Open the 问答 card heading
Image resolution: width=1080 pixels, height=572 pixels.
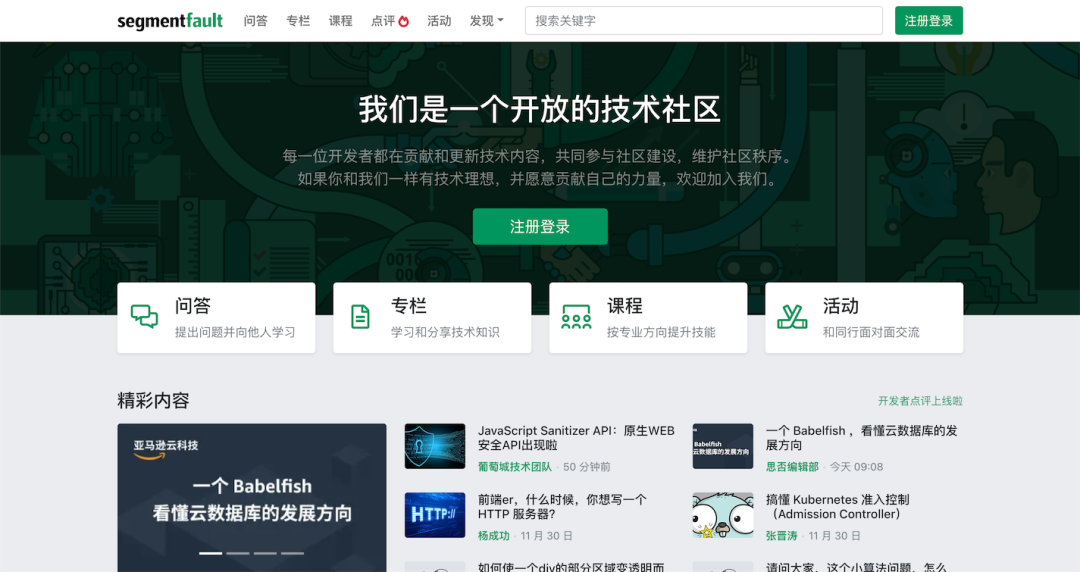(x=193, y=306)
